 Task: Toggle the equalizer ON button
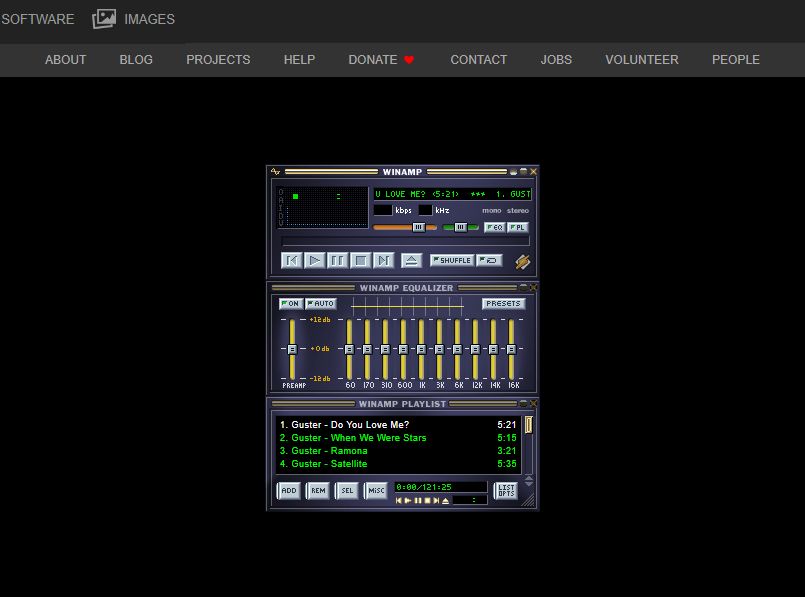point(291,304)
